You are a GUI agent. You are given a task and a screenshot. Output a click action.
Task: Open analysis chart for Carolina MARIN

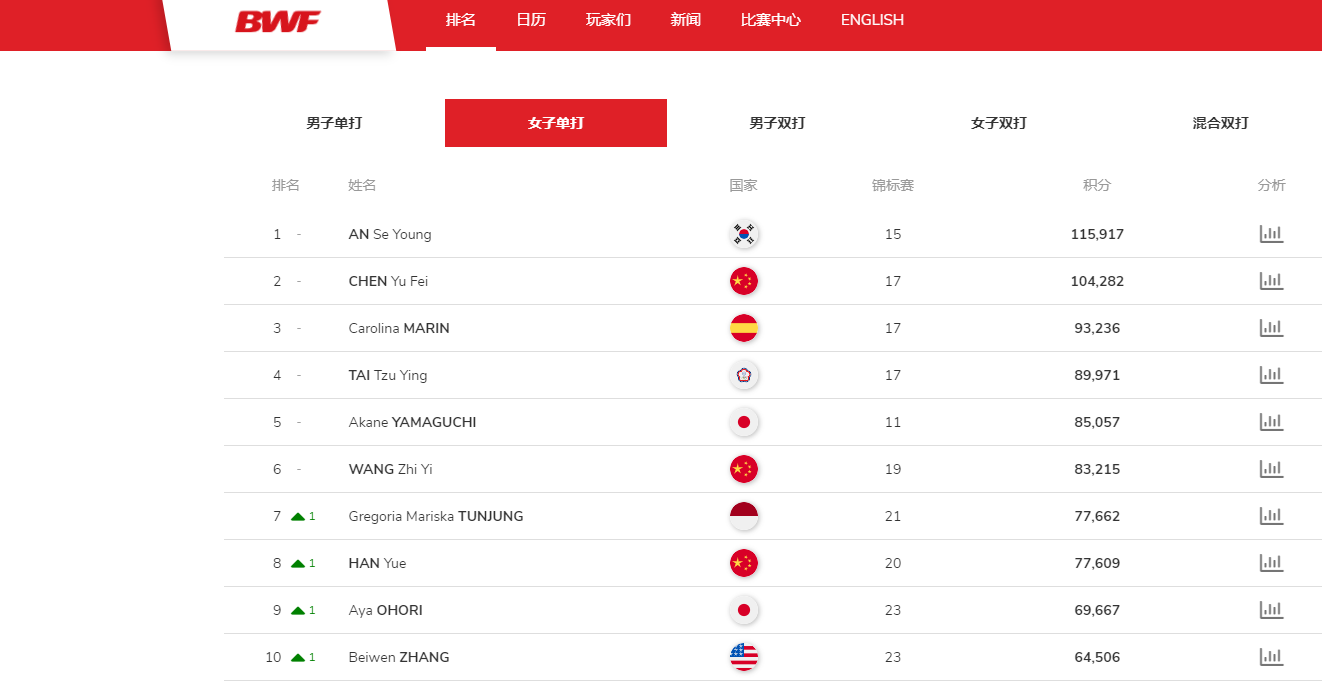click(x=1271, y=328)
